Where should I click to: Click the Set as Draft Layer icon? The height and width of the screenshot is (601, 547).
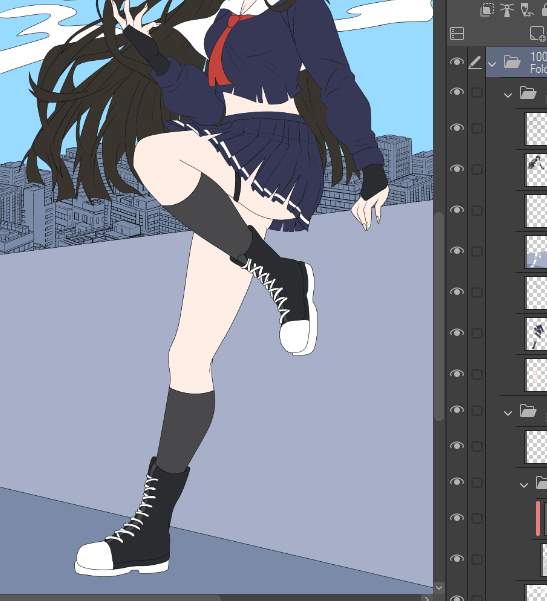point(527,10)
